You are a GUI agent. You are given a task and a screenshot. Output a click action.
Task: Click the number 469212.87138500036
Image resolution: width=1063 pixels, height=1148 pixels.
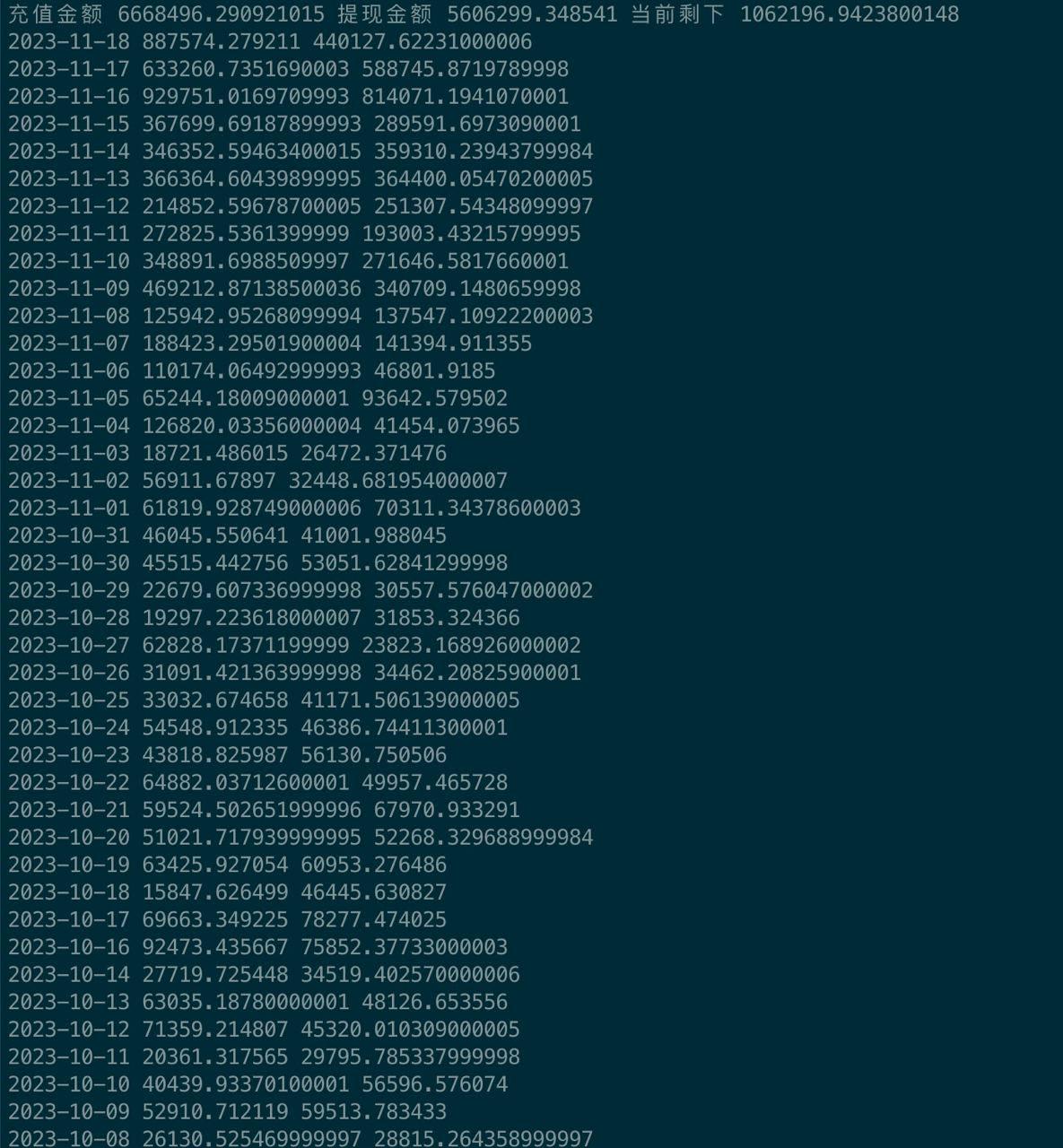pyautogui.click(x=252, y=289)
